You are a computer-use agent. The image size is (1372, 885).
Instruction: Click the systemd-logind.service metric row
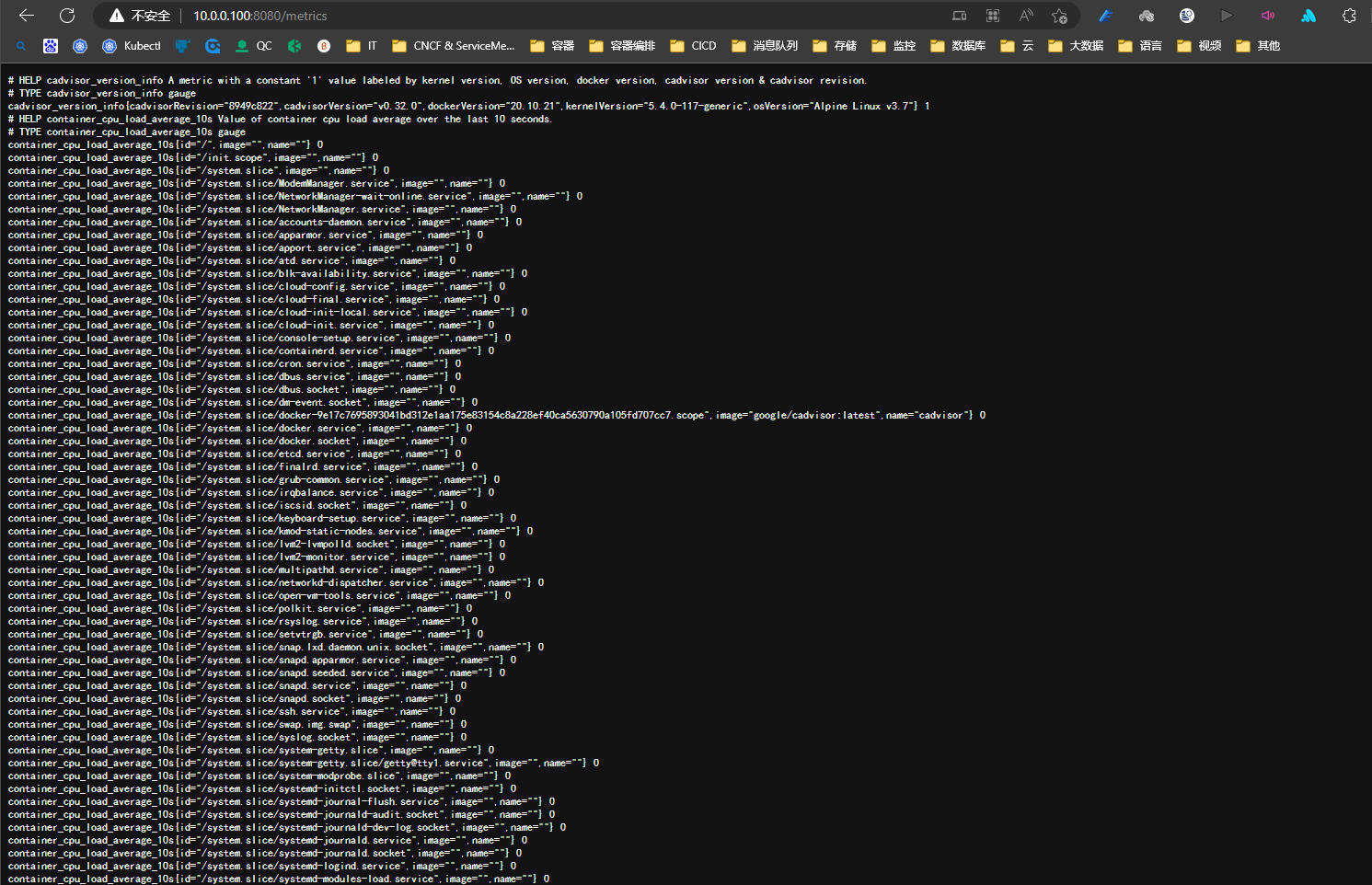coord(262,866)
